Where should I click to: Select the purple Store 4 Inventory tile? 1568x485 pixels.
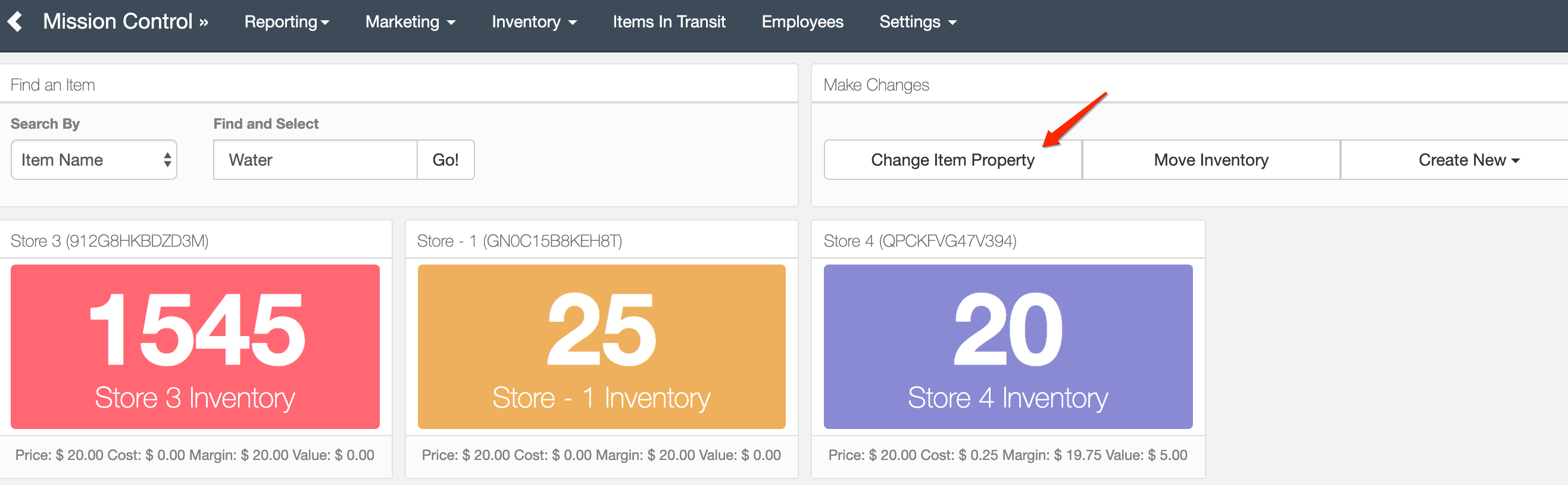point(1008,347)
